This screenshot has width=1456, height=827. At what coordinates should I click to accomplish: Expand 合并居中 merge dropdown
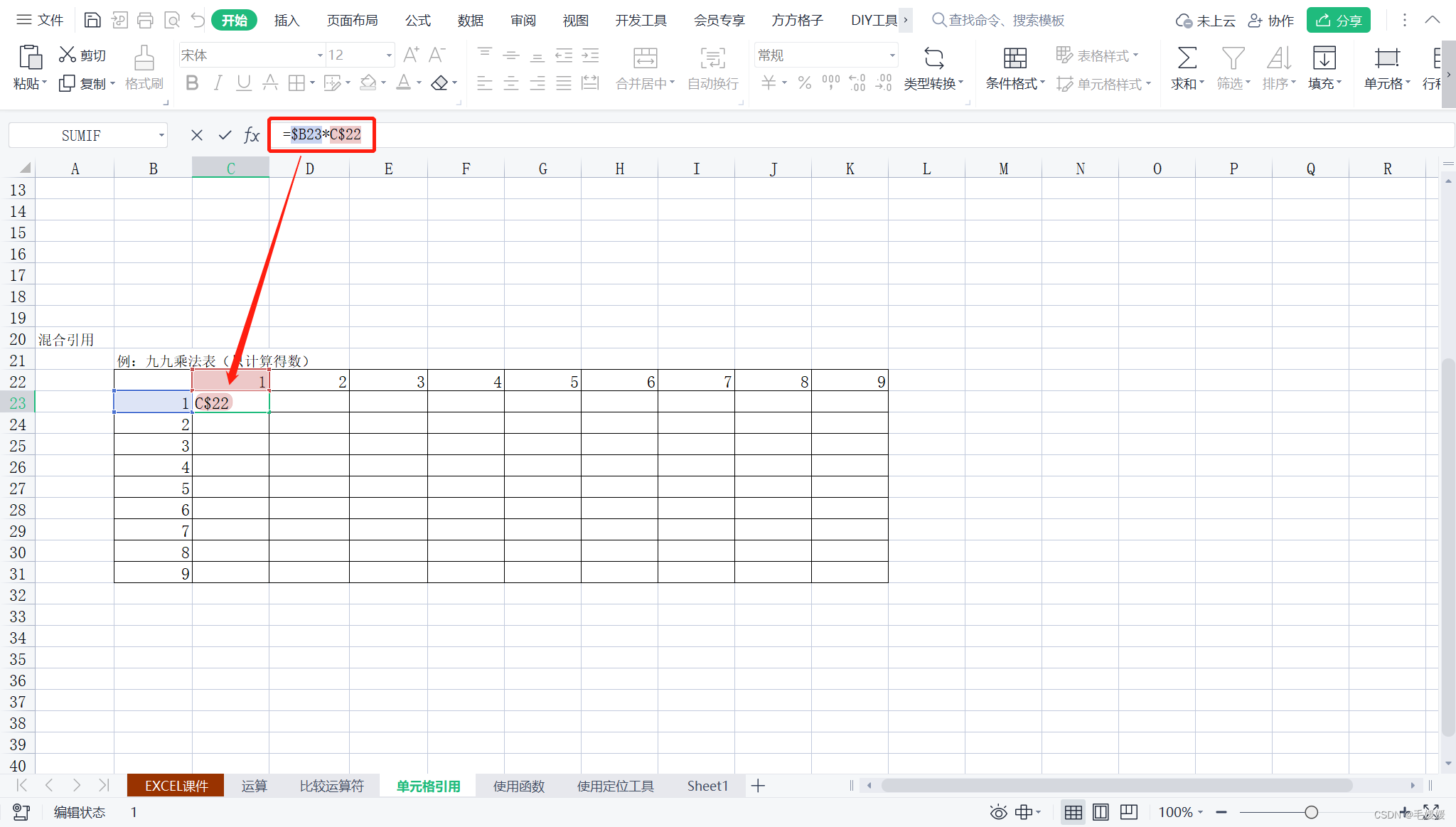[672, 83]
